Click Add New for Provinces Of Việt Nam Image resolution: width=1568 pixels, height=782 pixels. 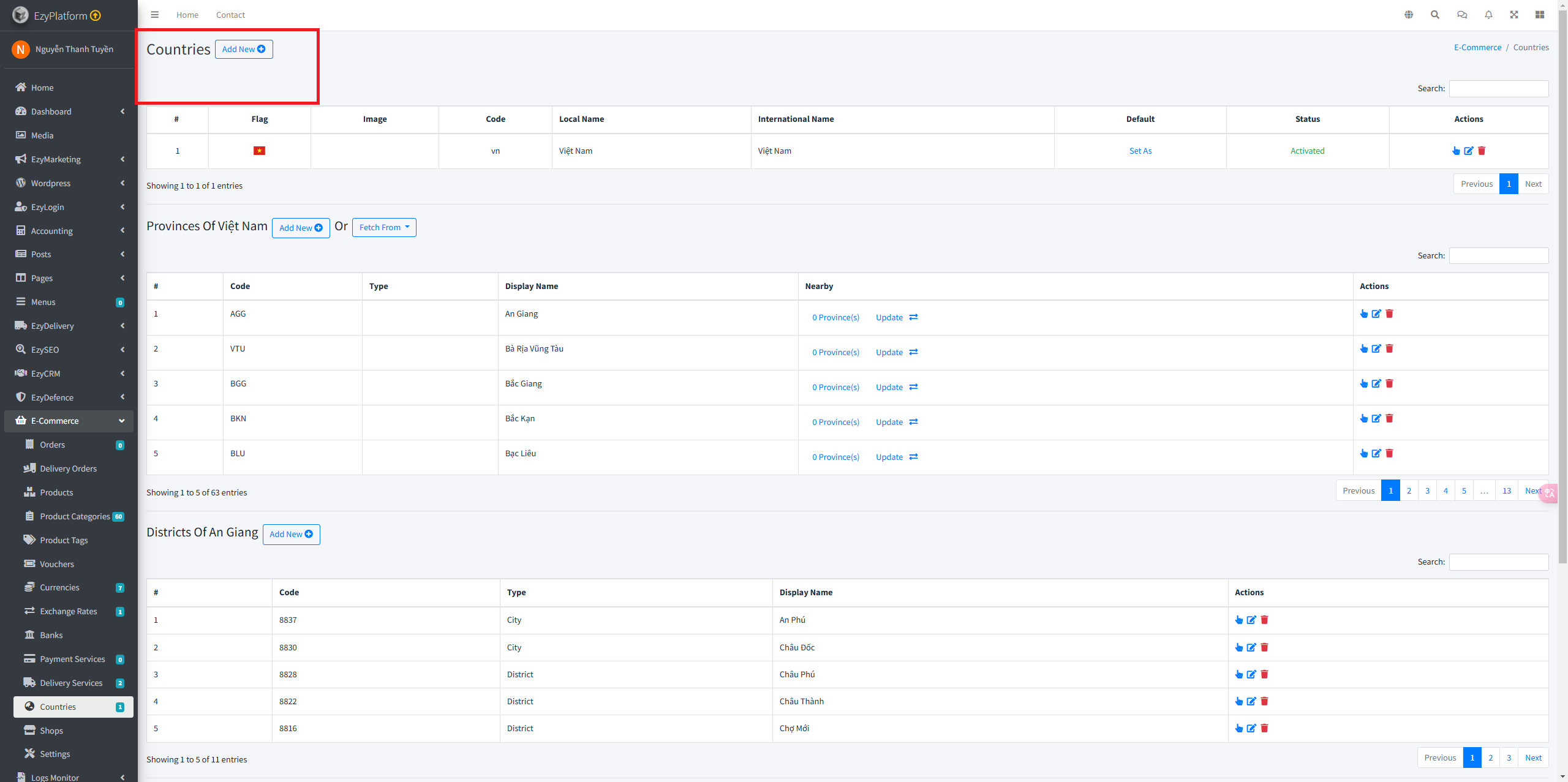pos(301,228)
